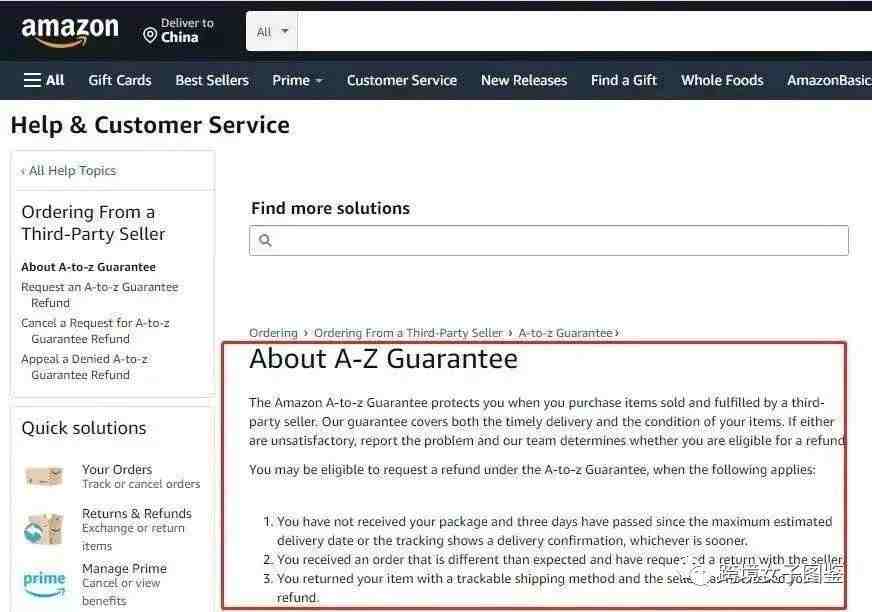The width and height of the screenshot is (872, 612).
Task: Click the Find more solutions heading
Action: click(x=330, y=208)
